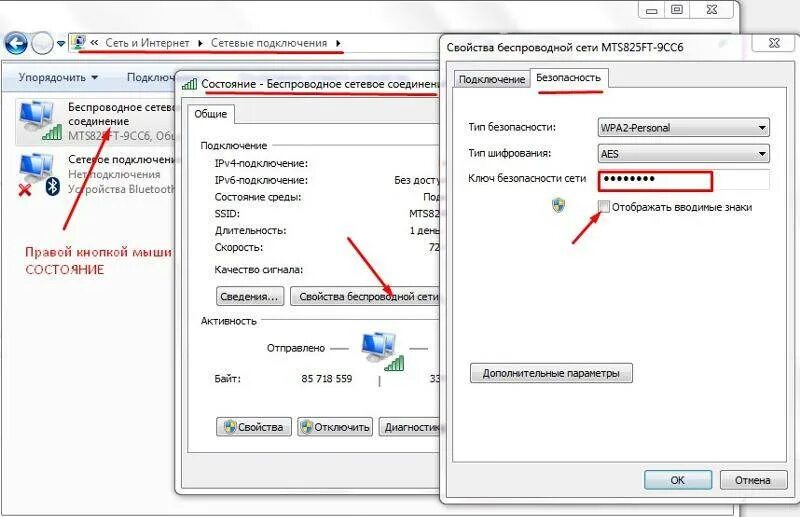Click the network security key field
This screenshot has height=517, width=800.
click(x=684, y=180)
